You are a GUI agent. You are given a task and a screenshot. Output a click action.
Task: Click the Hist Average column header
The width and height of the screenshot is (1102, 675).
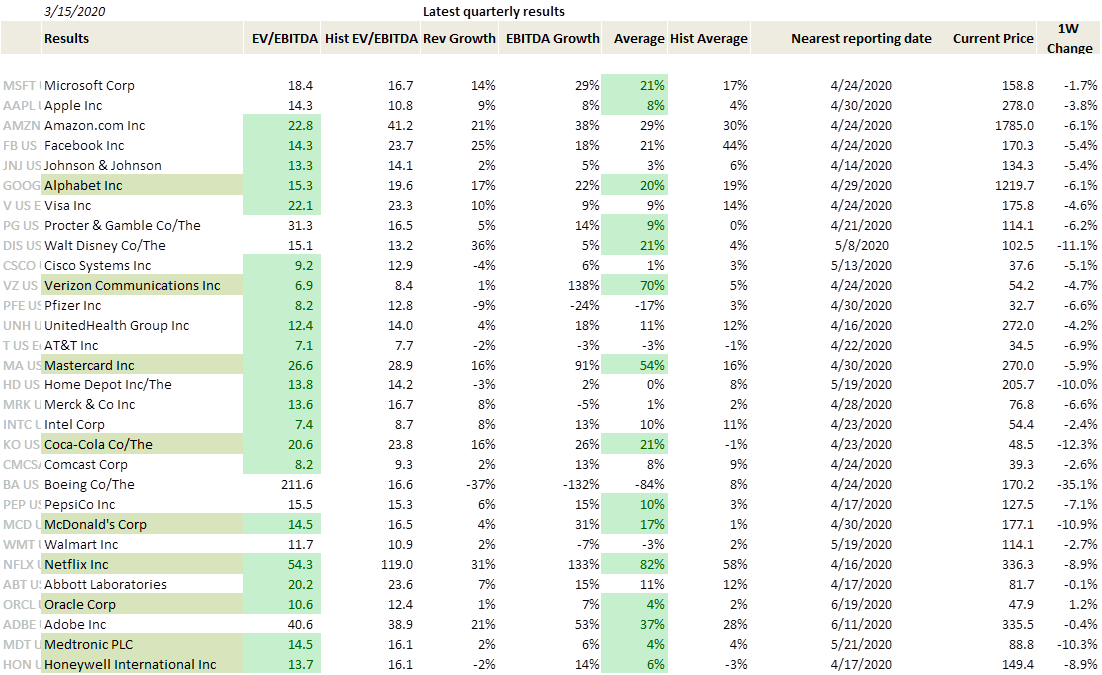708,39
